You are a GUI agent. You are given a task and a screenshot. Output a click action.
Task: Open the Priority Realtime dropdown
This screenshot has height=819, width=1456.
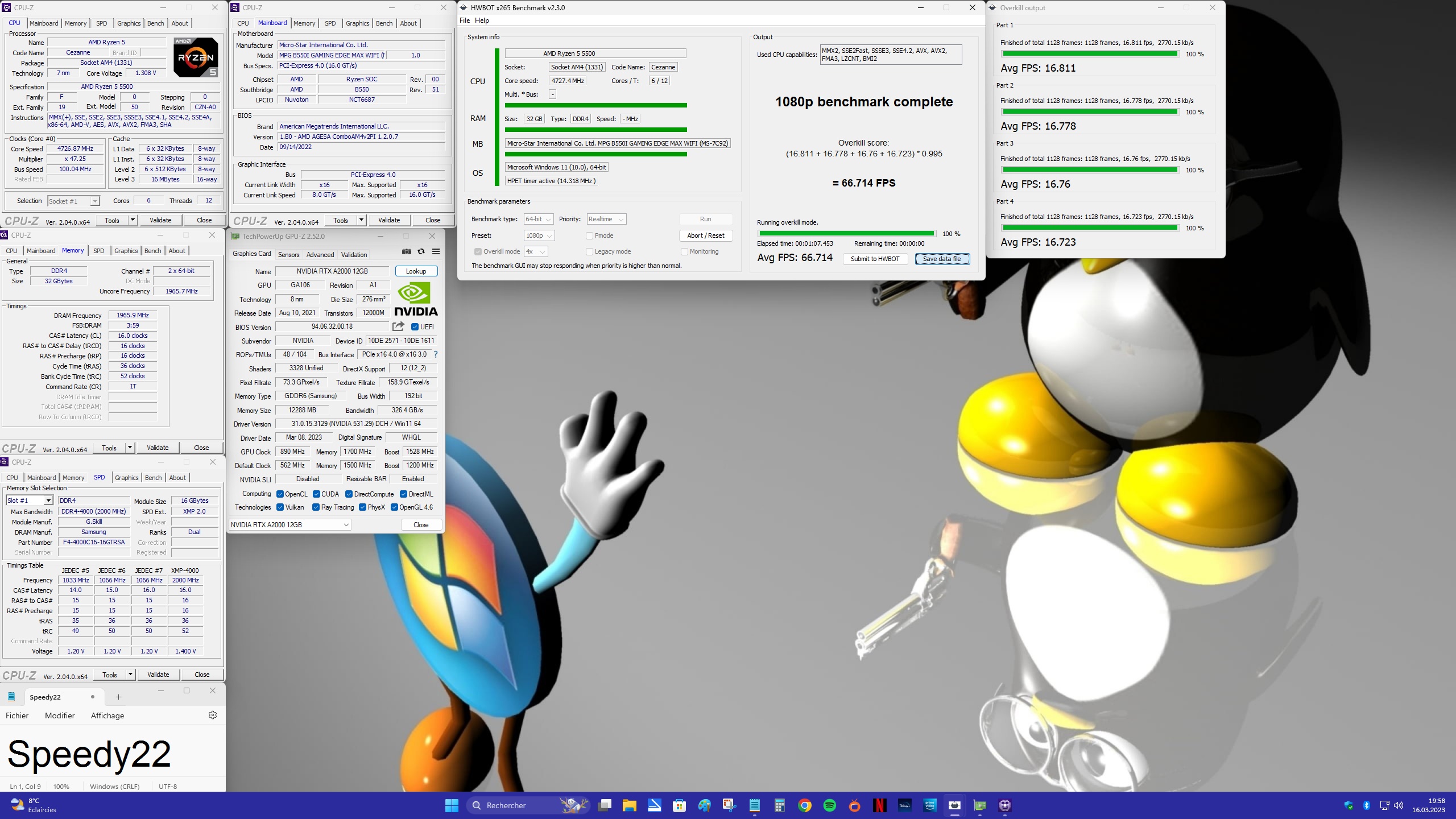click(x=606, y=219)
